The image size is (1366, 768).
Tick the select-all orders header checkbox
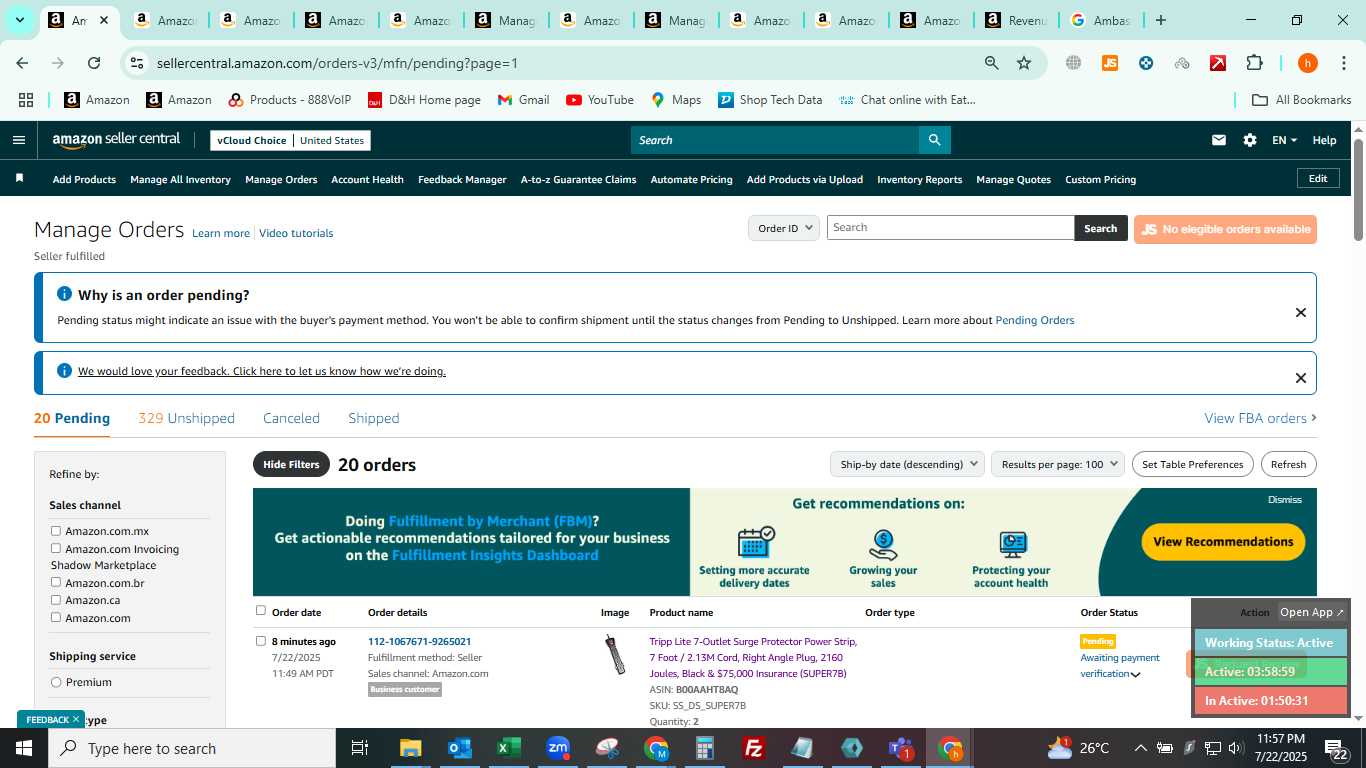pyautogui.click(x=261, y=610)
